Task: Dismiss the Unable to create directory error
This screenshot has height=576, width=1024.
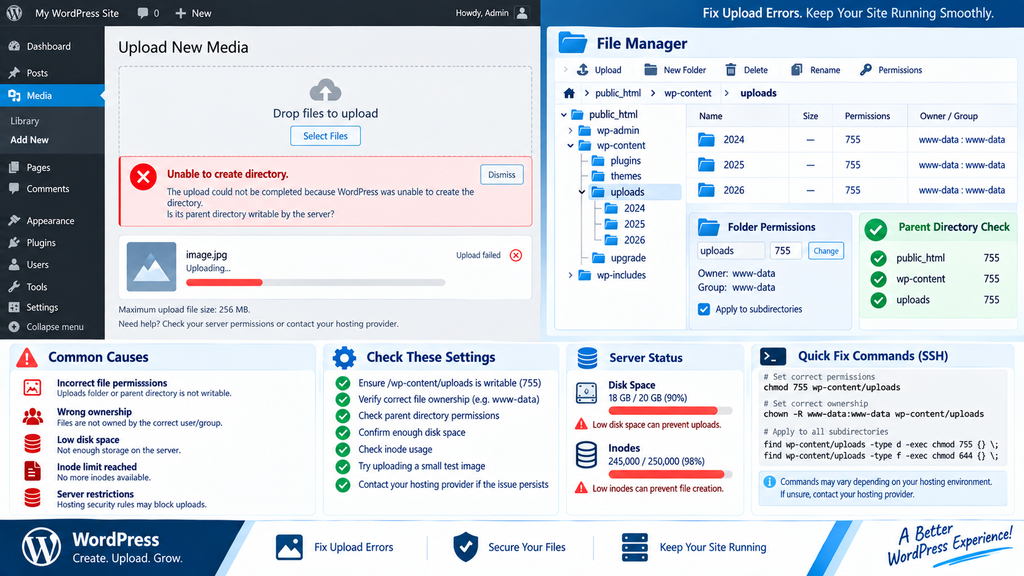Action: click(502, 174)
